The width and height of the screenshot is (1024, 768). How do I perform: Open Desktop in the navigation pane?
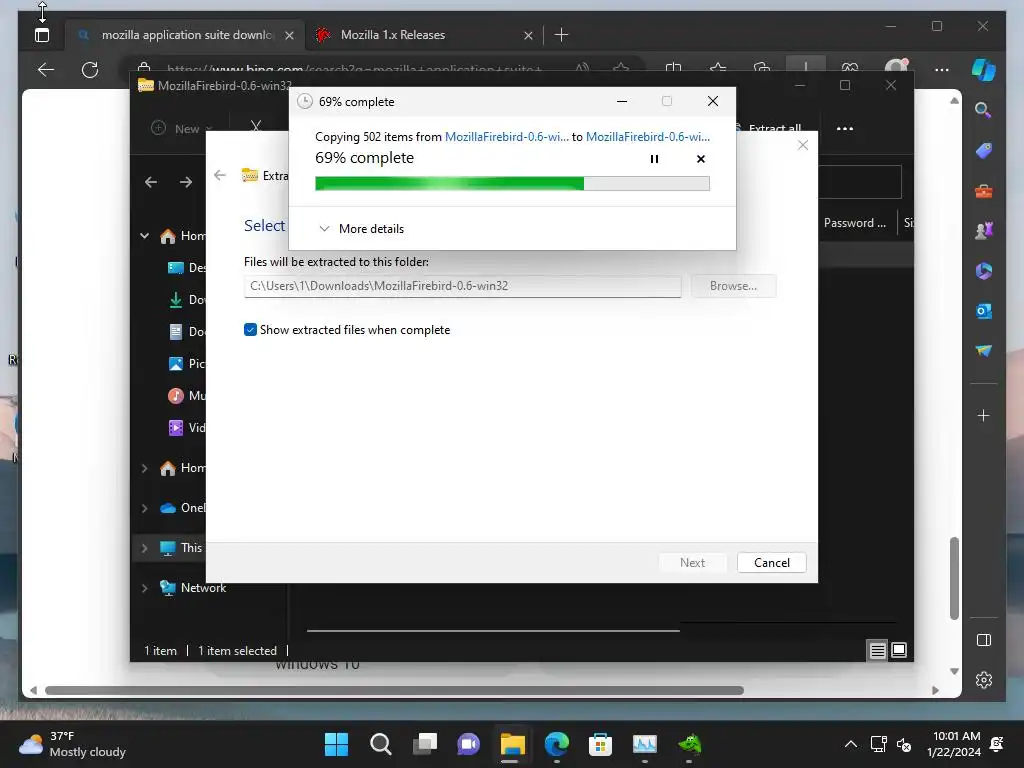[186, 268]
